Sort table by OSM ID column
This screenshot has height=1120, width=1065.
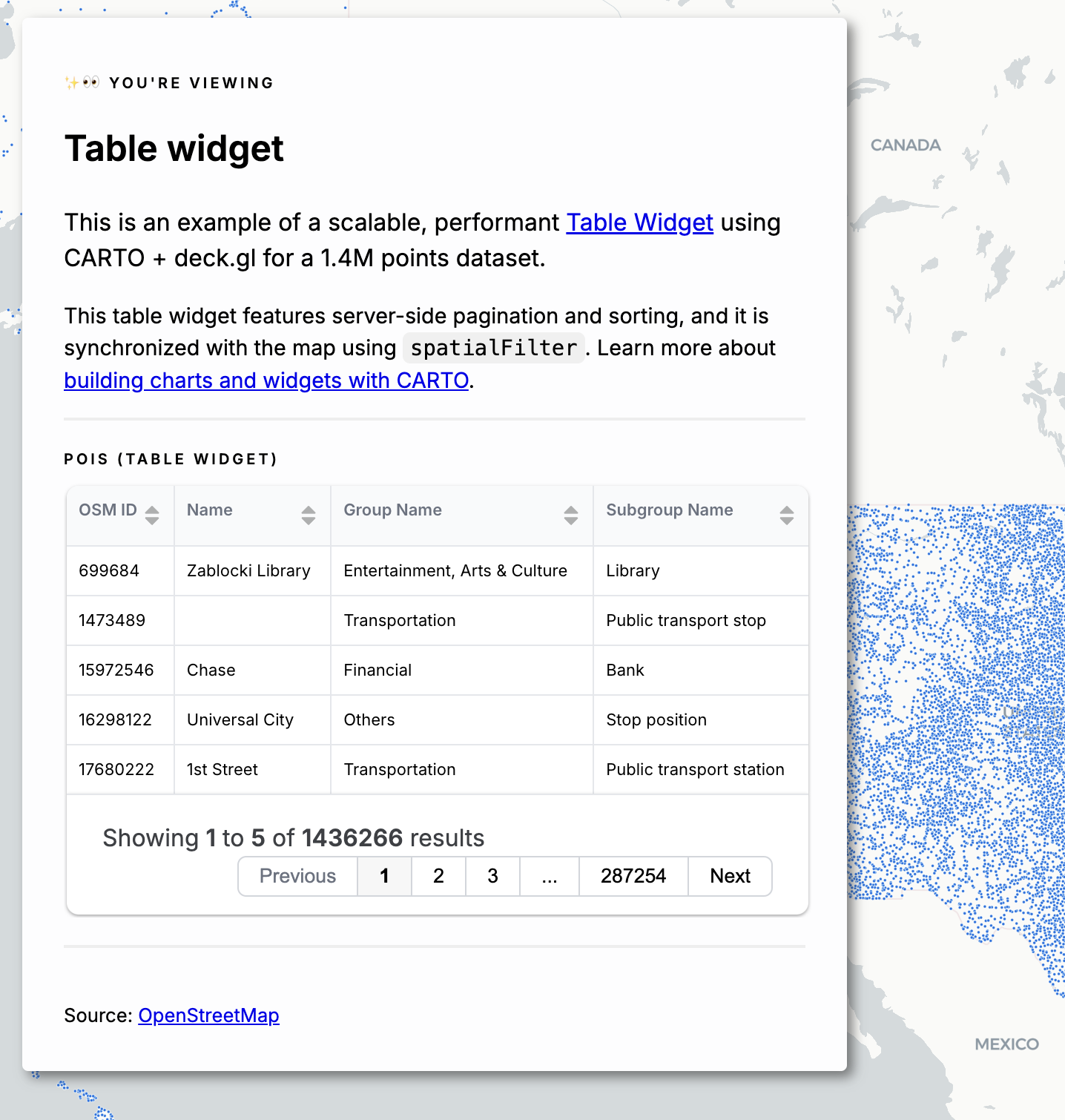click(152, 515)
